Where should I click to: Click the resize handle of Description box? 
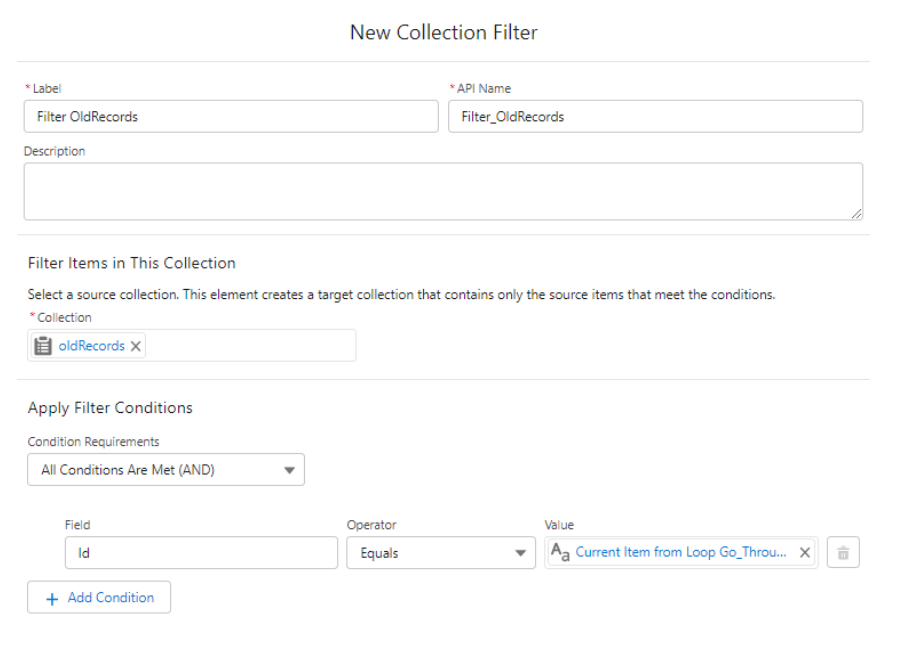tap(856, 213)
